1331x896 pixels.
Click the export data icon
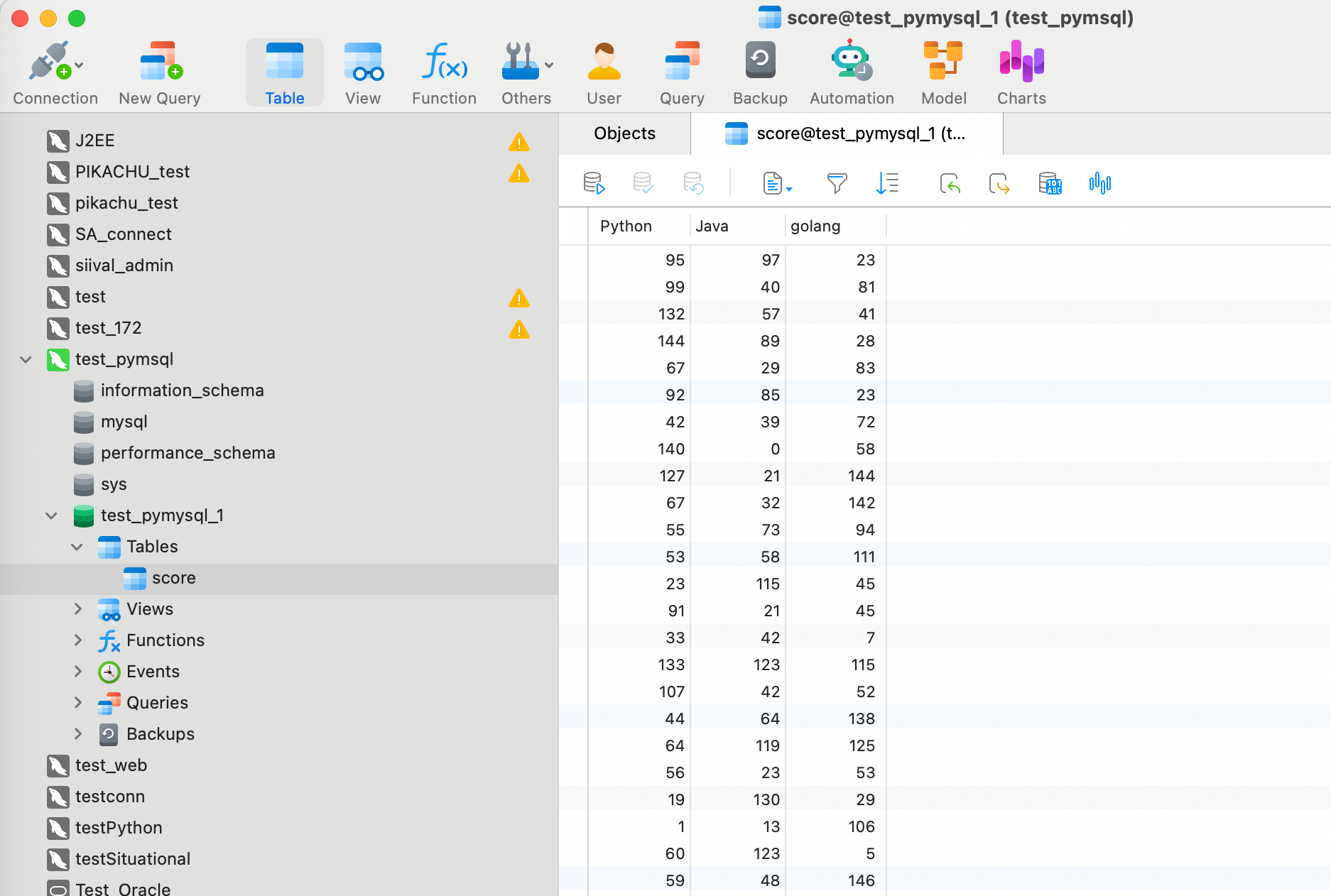pyautogui.click(x=999, y=184)
